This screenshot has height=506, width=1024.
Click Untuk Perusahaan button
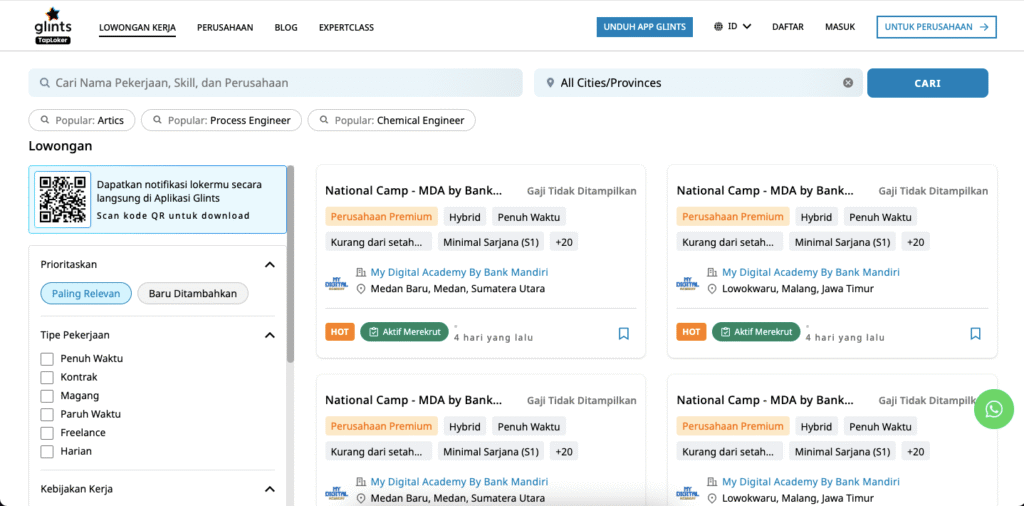[x=936, y=27]
